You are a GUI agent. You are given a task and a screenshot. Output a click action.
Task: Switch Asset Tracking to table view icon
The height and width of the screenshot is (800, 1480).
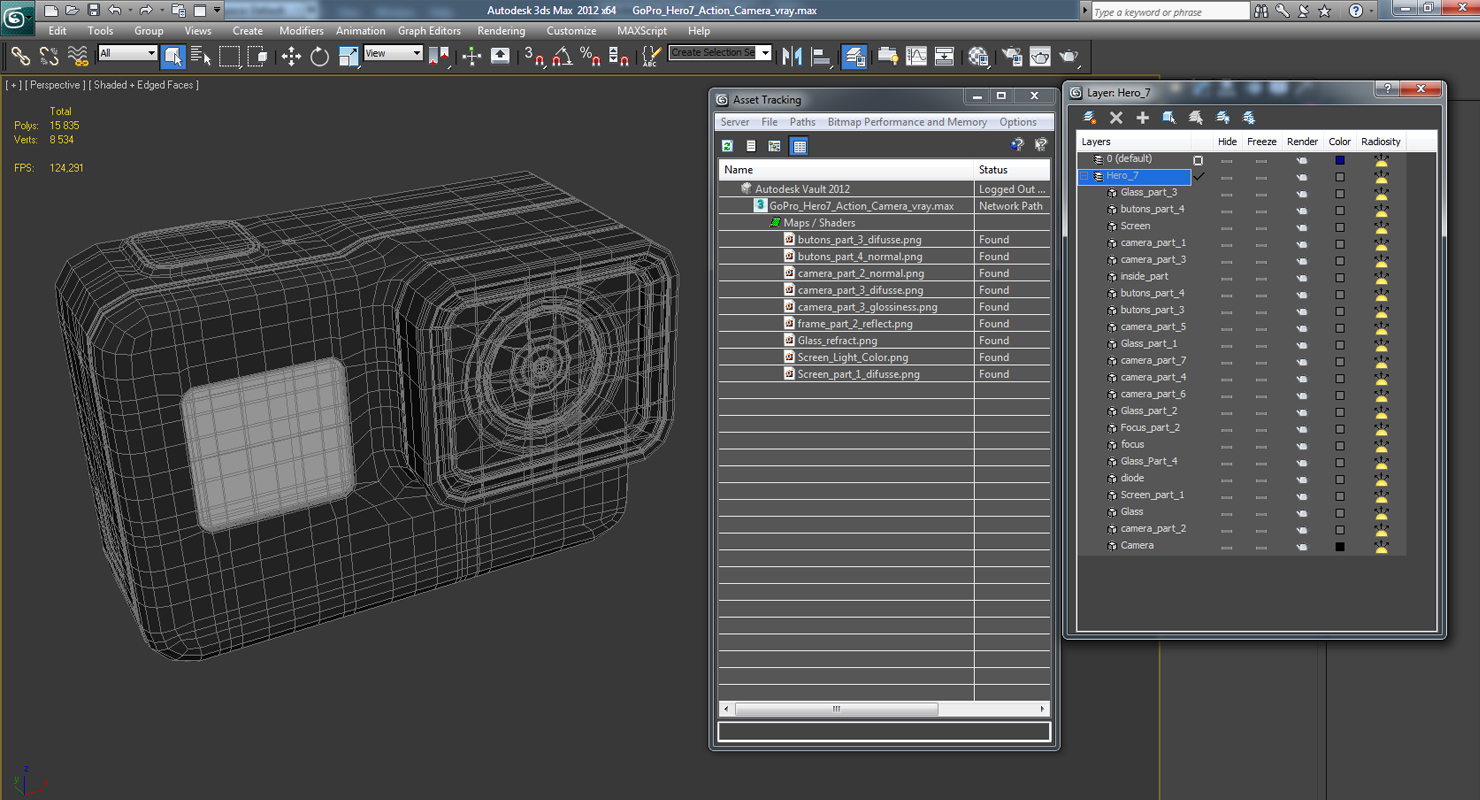(799, 146)
